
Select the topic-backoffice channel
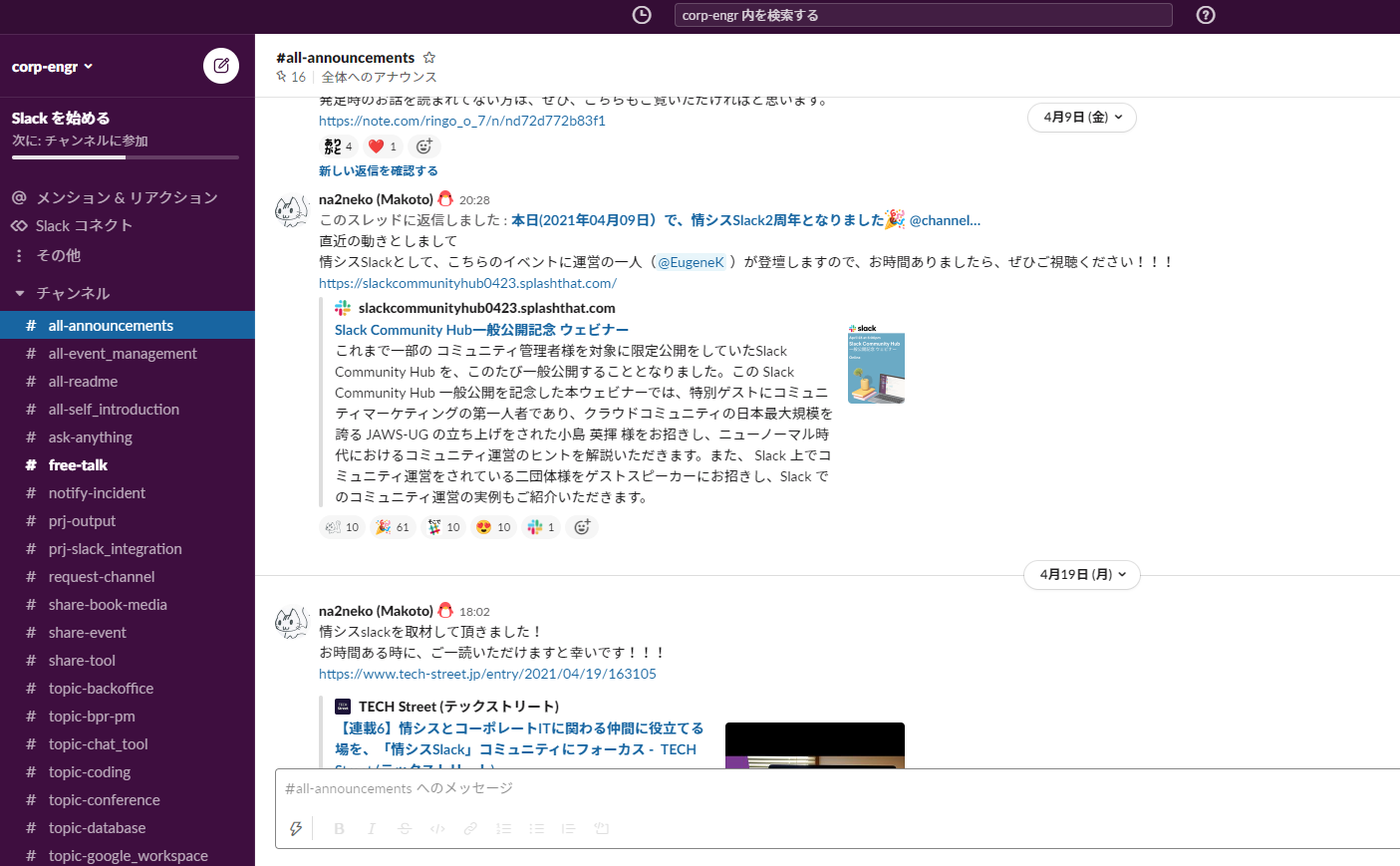pos(128,688)
